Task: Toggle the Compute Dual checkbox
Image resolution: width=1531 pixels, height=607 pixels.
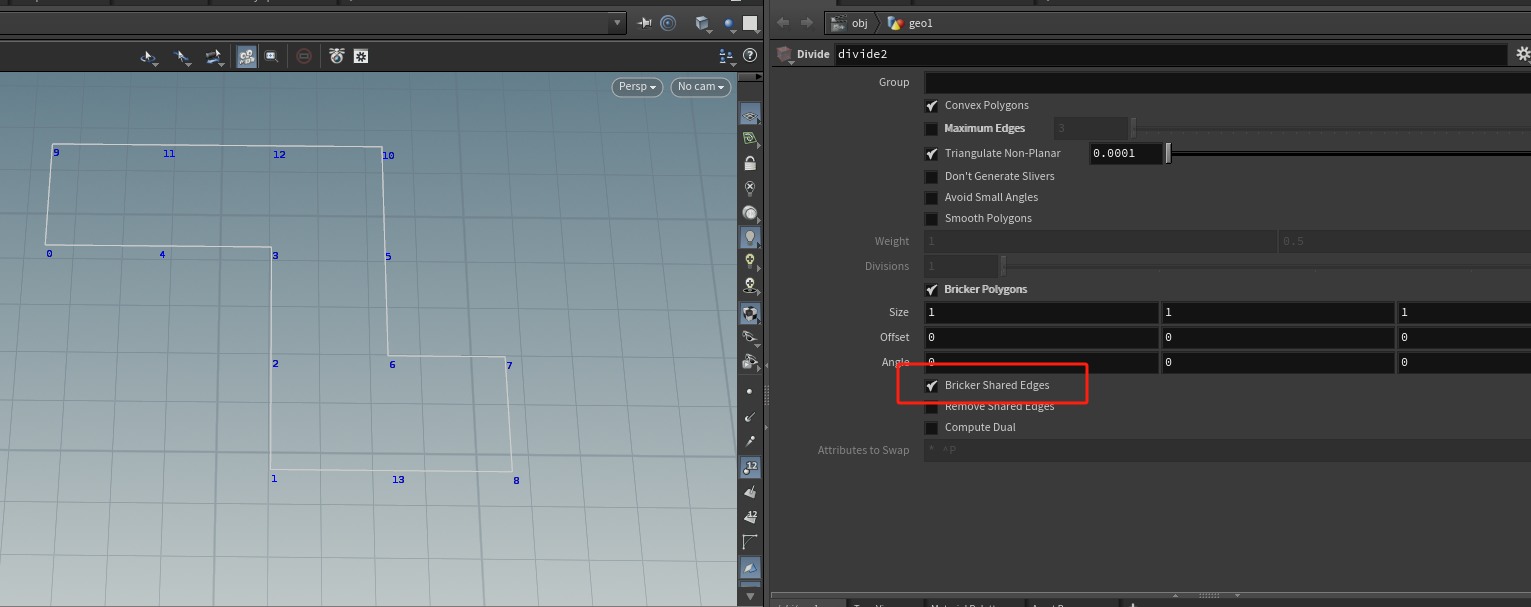Action: [932, 428]
